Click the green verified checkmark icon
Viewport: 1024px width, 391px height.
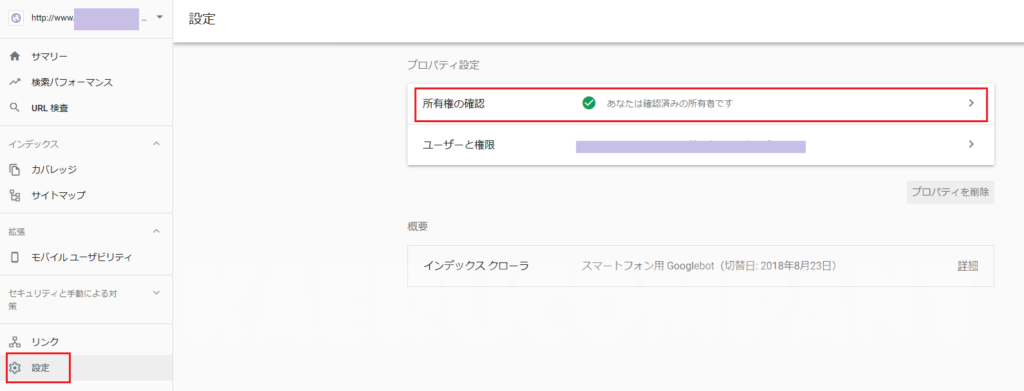coord(588,103)
